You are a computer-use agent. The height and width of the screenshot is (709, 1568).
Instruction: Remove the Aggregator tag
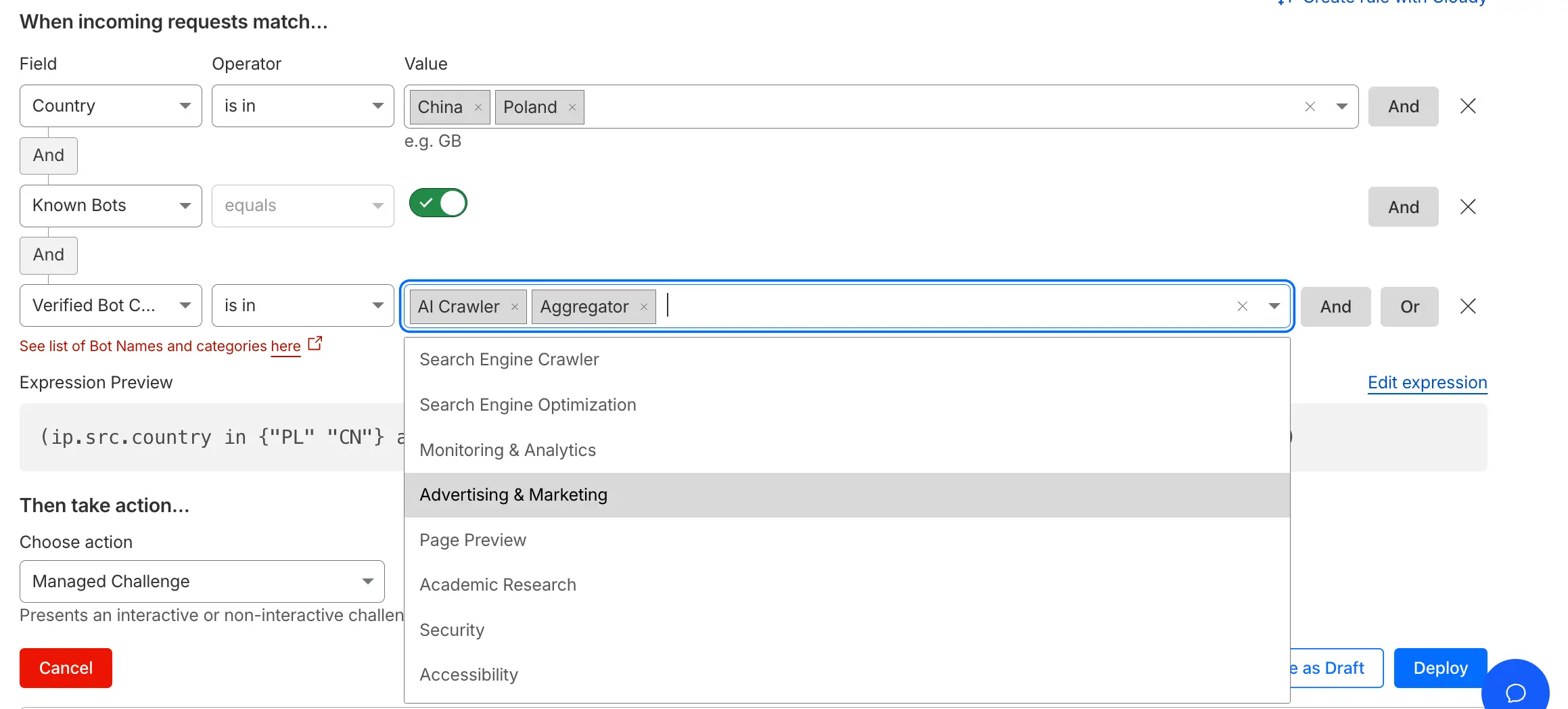point(644,307)
